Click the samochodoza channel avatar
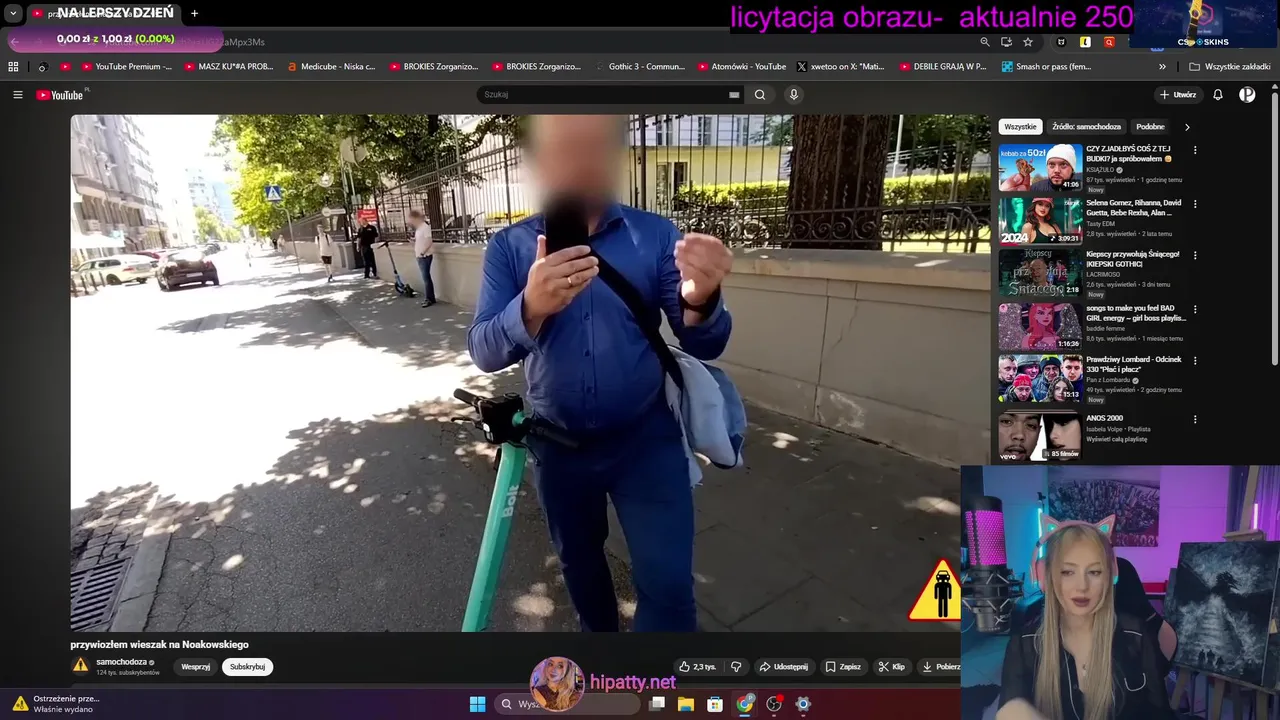 80,665
